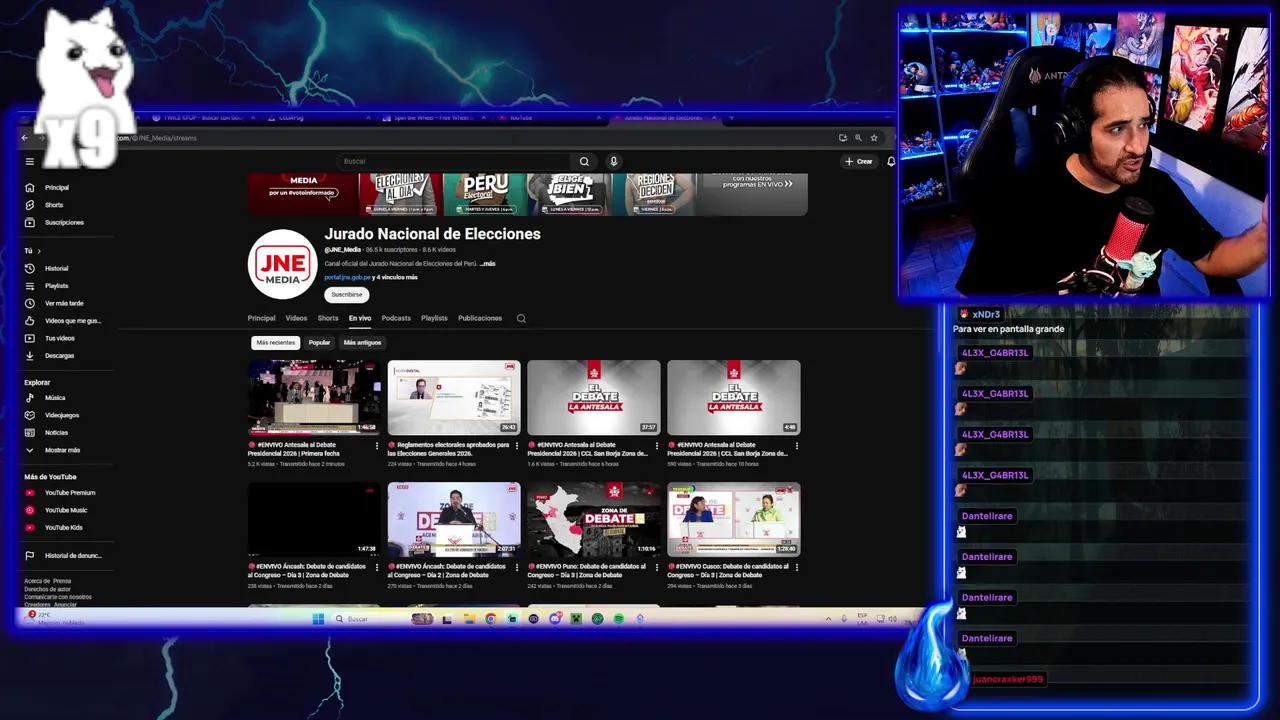Switch to Publicaciones tab
The image size is (1280, 720).
480,318
